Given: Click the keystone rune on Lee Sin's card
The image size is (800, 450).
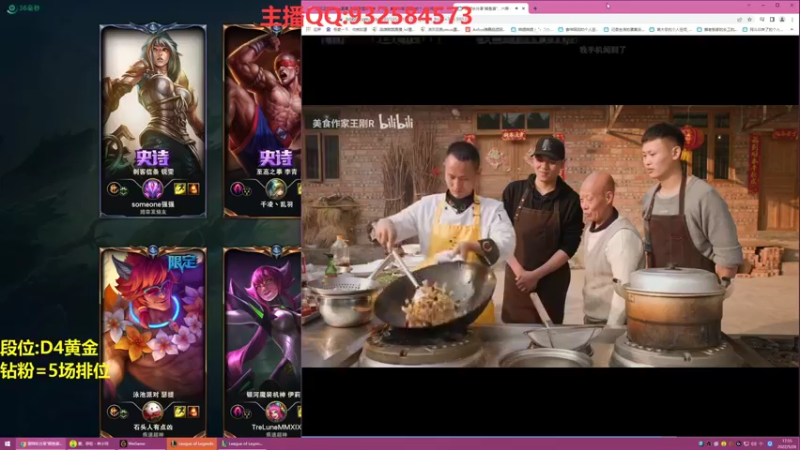Looking at the screenshot, I should coord(237,189).
